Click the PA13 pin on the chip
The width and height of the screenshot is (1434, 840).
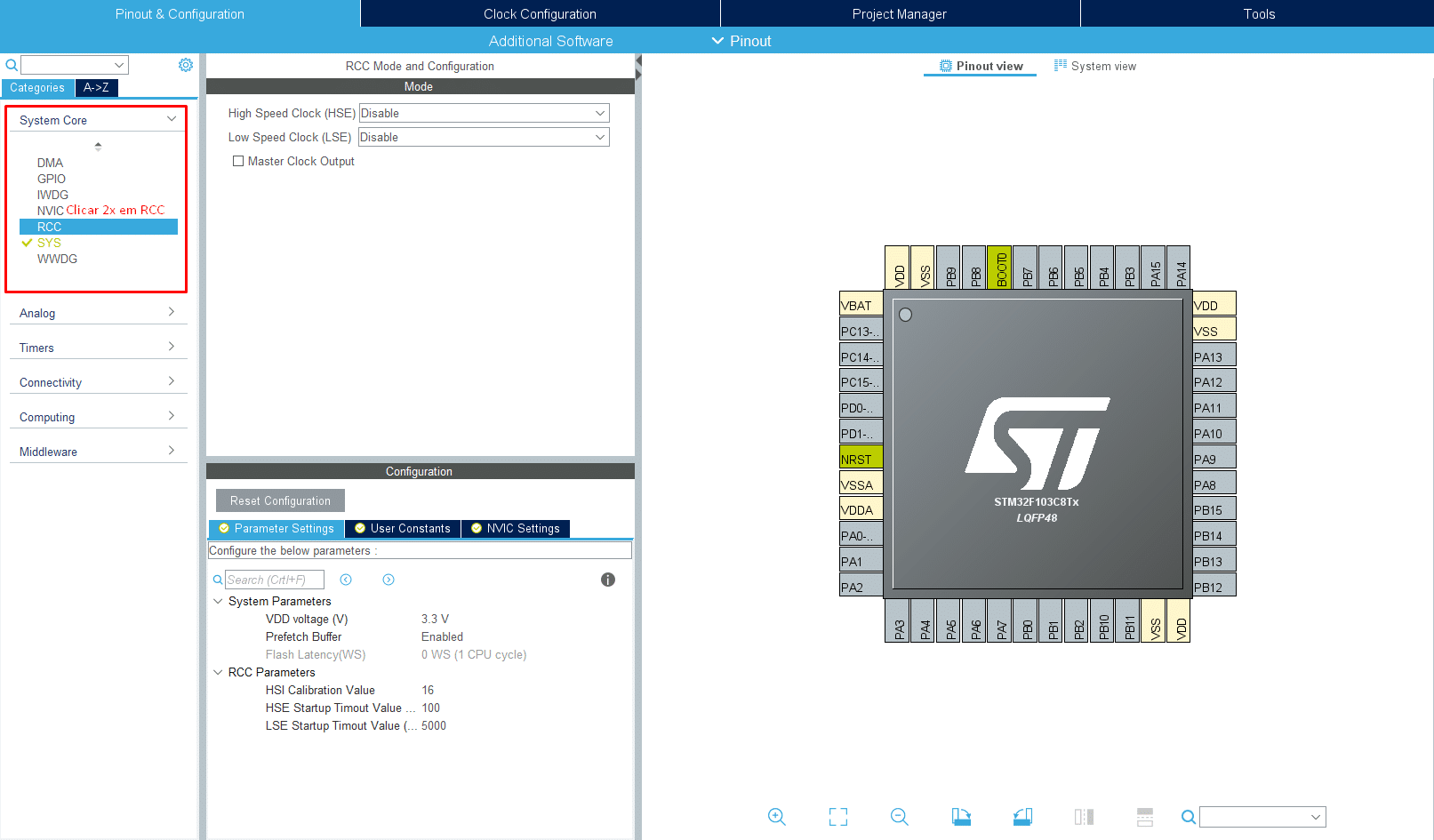pyautogui.click(x=1214, y=356)
